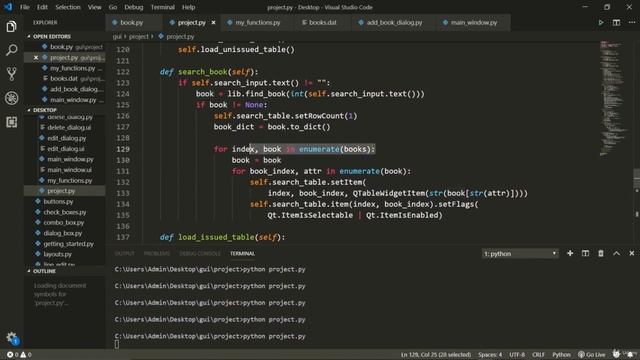Open the Manage gear menu

click(x=11, y=337)
